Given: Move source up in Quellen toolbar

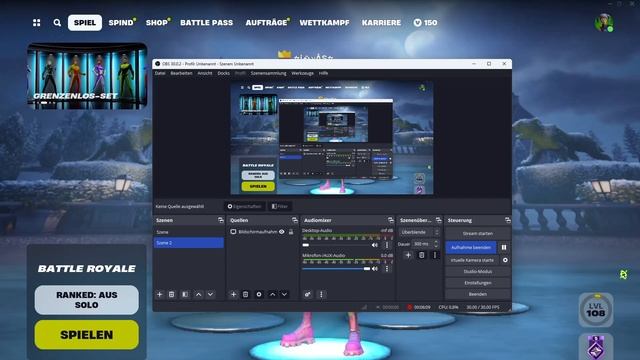Looking at the screenshot, I should pyautogui.click(x=272, y=294).
